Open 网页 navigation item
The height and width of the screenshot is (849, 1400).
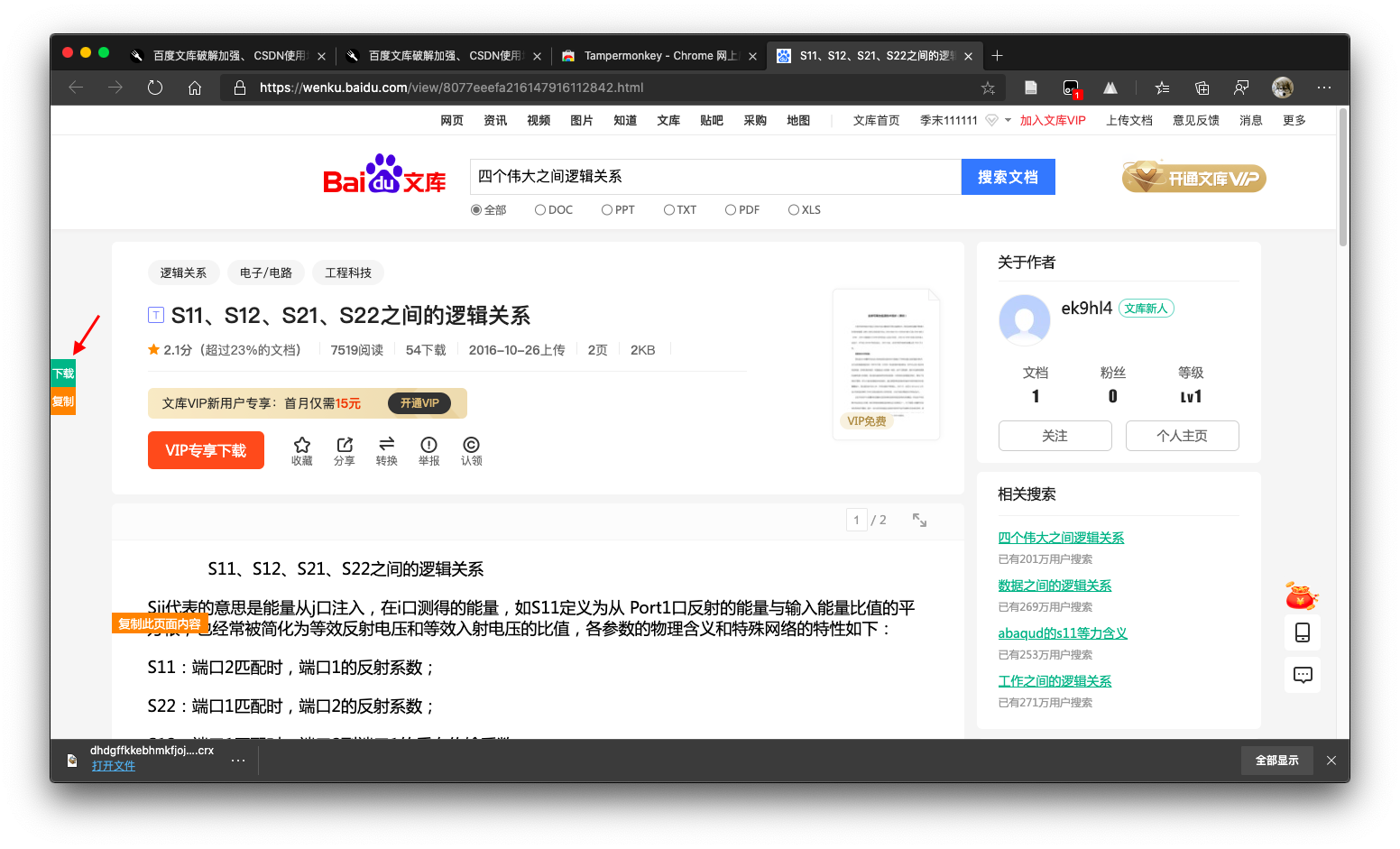click(452, 120)
